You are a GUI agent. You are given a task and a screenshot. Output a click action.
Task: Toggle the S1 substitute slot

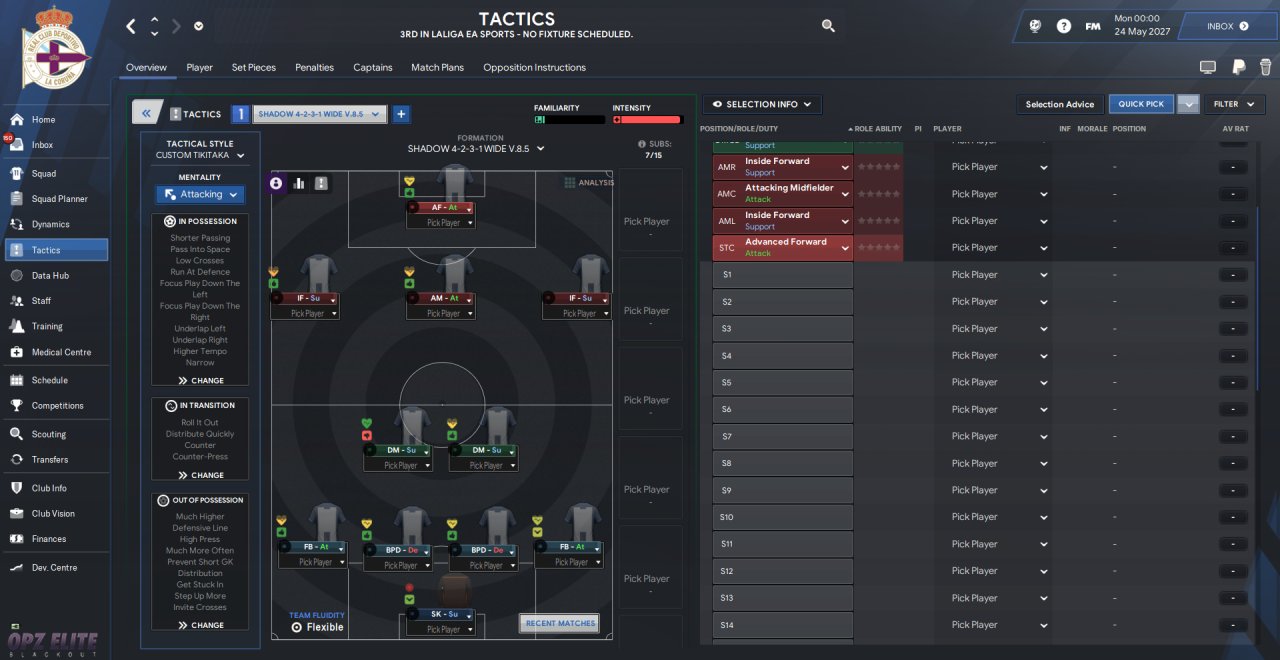click(x=783, y=274)
